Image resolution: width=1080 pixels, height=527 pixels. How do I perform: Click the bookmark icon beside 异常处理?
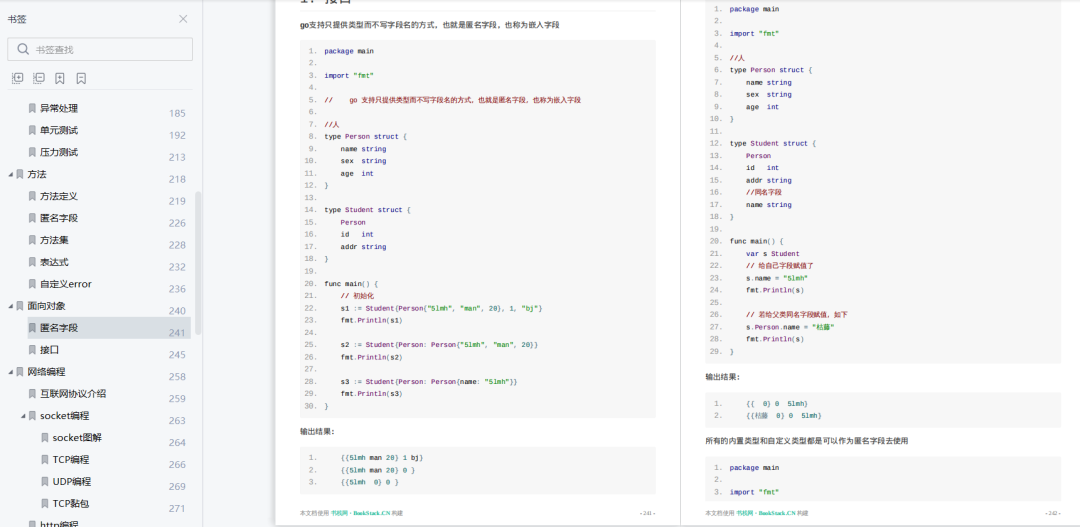click(32, 108)
